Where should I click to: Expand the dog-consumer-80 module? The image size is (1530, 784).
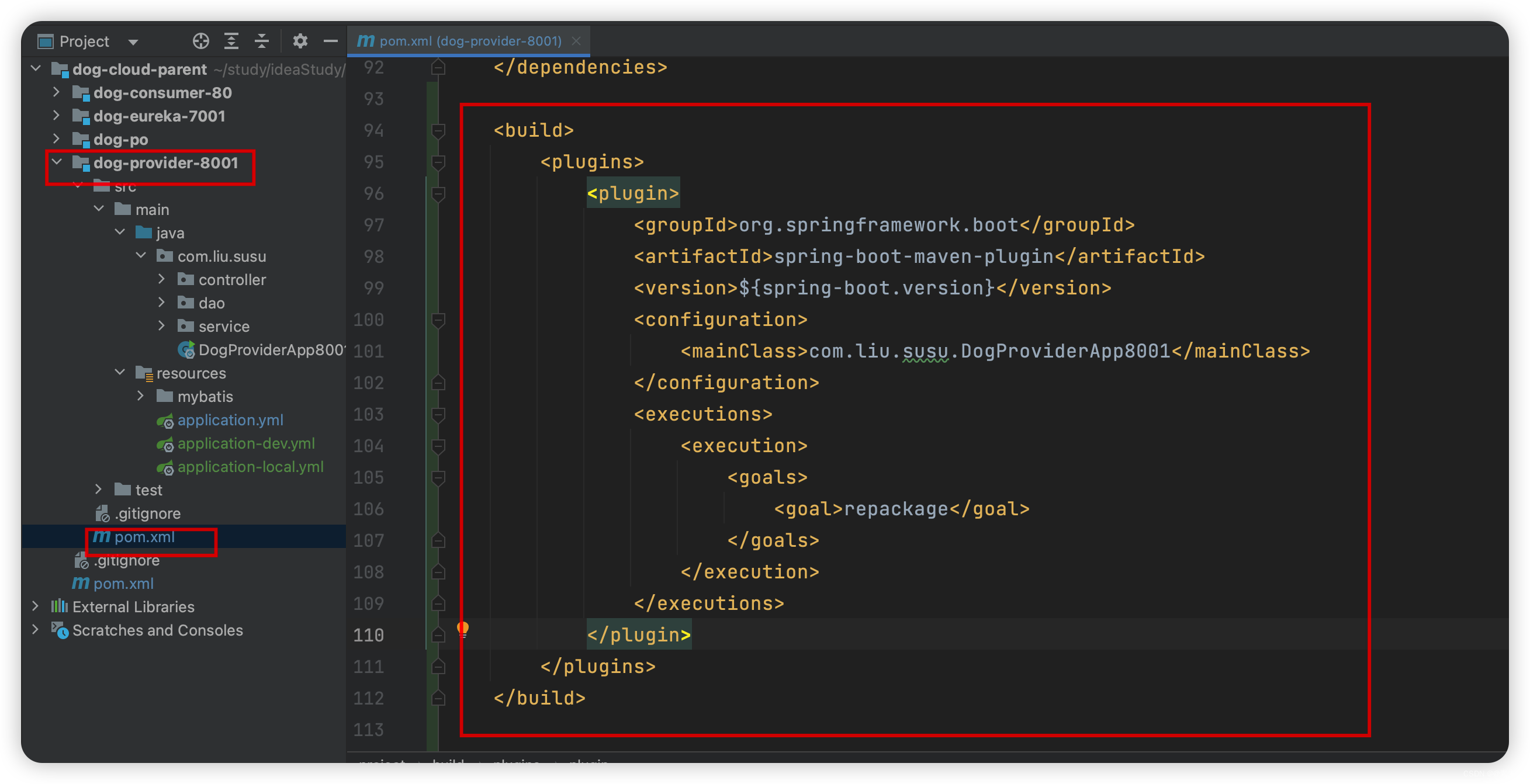tap(57, 92)
